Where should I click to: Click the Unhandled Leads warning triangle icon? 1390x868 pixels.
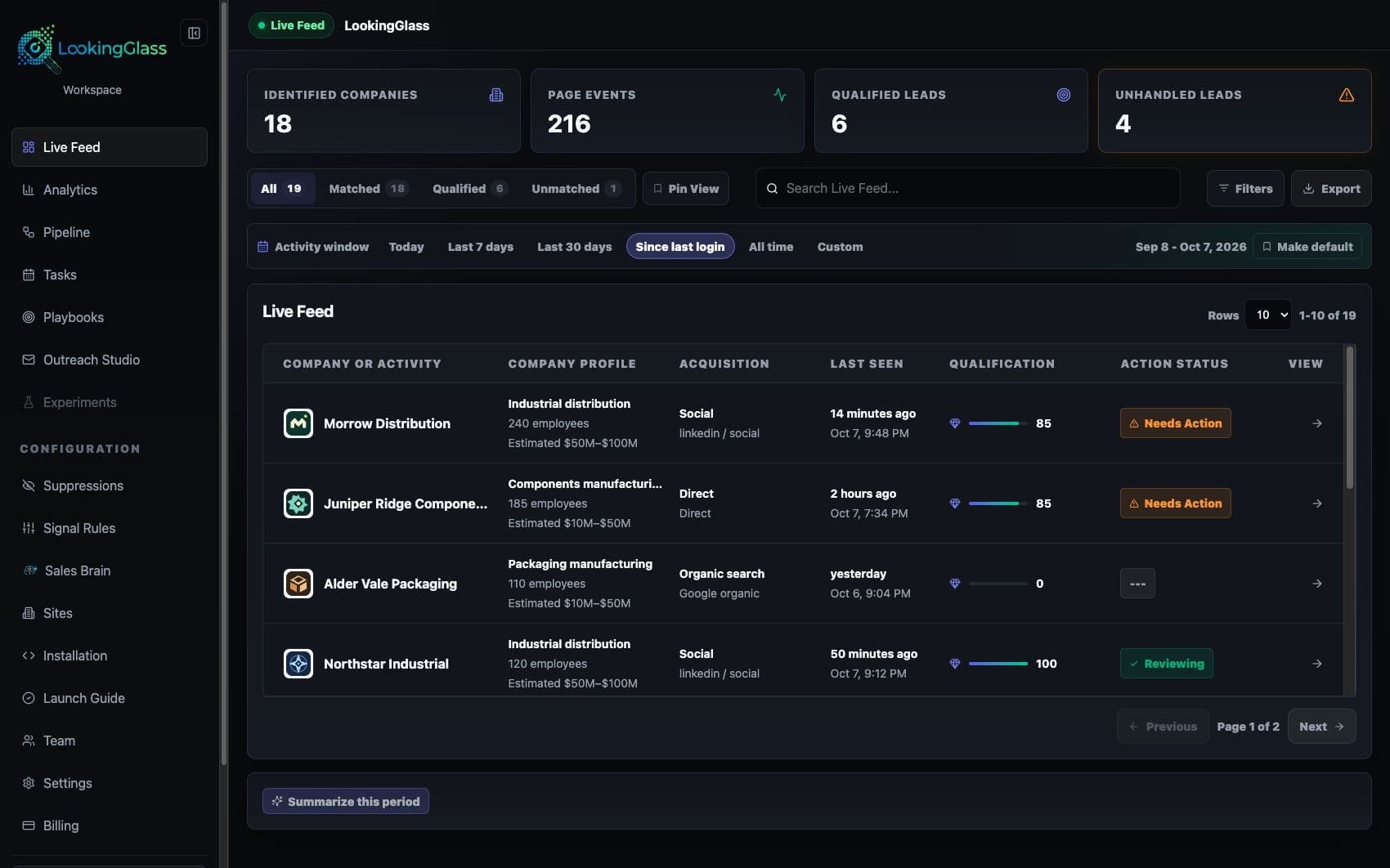click(1347, 95)
